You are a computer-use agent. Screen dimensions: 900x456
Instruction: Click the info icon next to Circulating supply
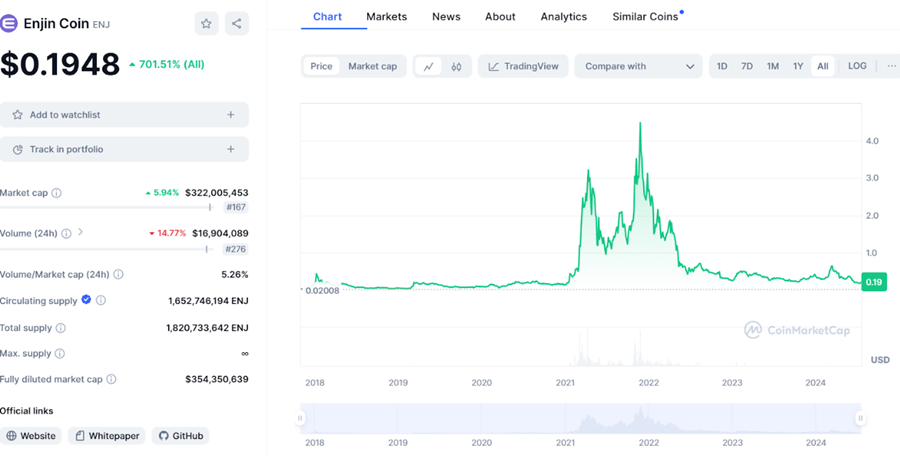coord(100,300)
